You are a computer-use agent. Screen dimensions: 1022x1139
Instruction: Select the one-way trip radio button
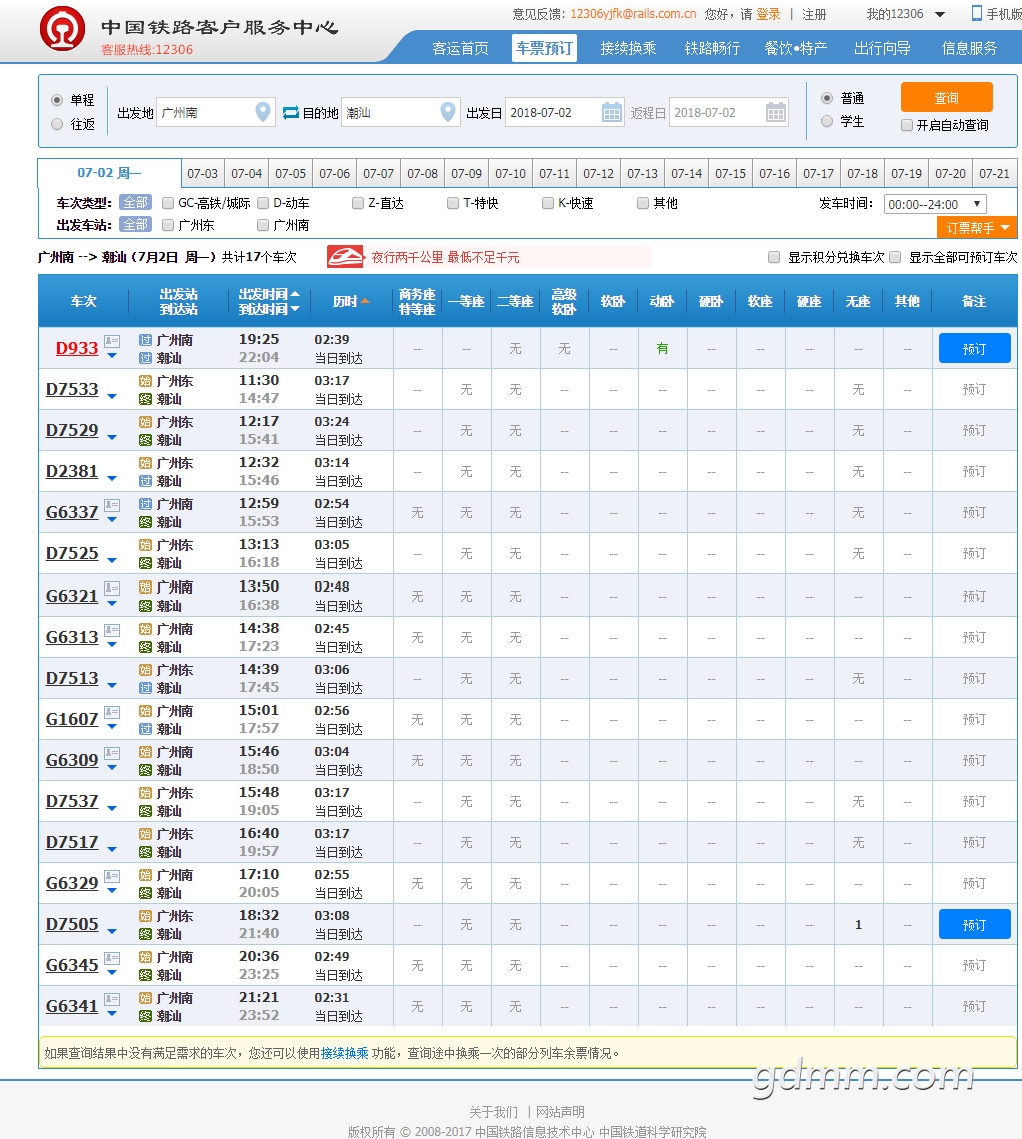[x=57, y=100]
